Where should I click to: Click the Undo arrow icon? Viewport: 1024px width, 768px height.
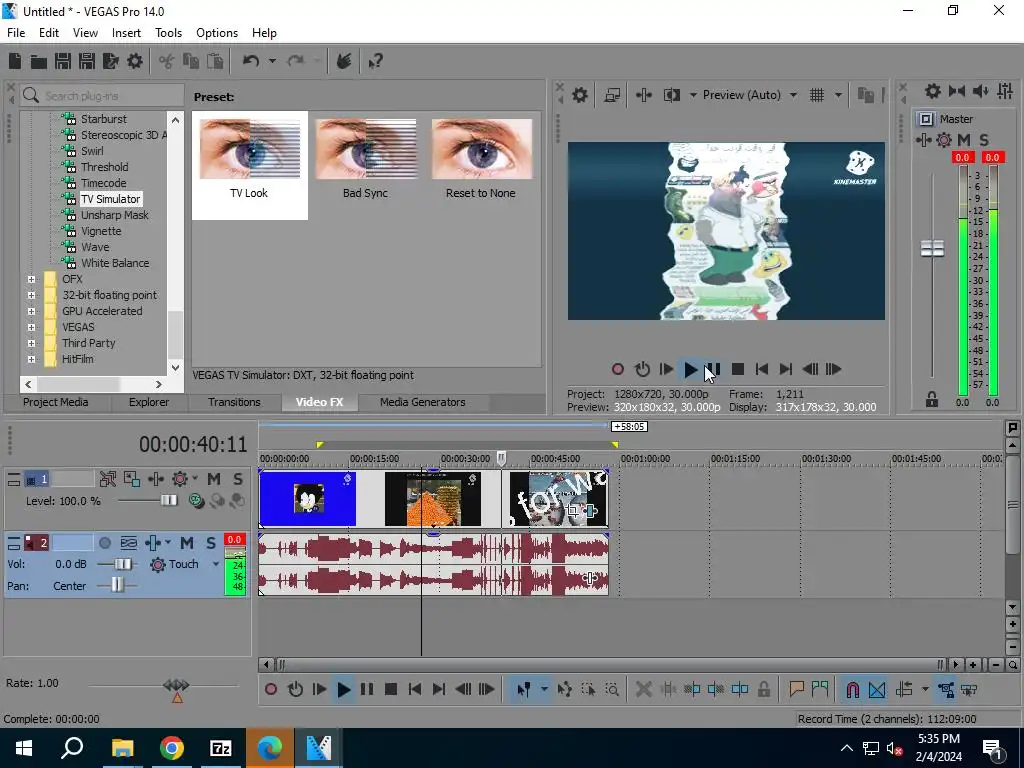pos(251,61)
